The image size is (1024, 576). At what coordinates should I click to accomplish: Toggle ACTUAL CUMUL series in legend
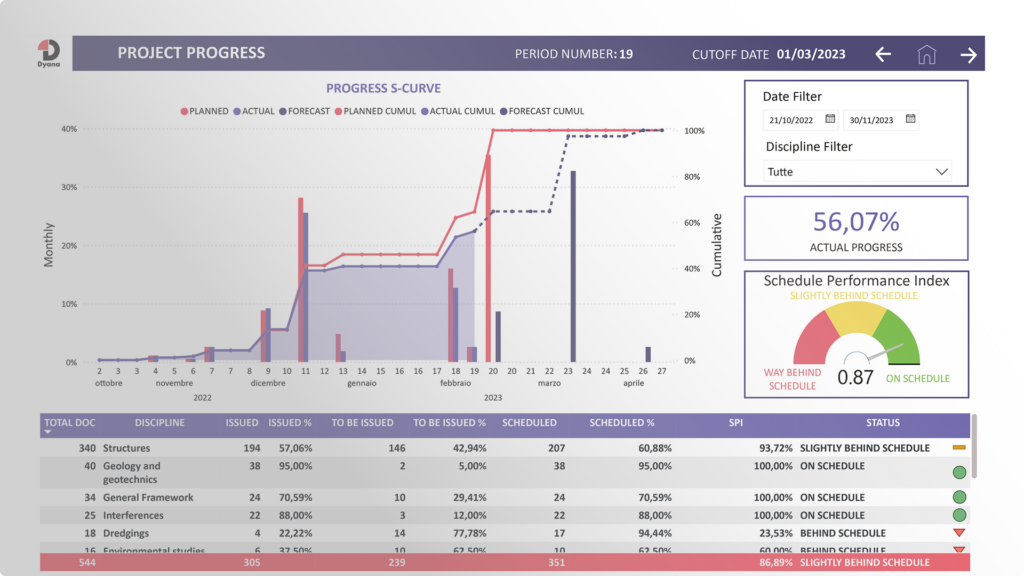click(458, 111)
